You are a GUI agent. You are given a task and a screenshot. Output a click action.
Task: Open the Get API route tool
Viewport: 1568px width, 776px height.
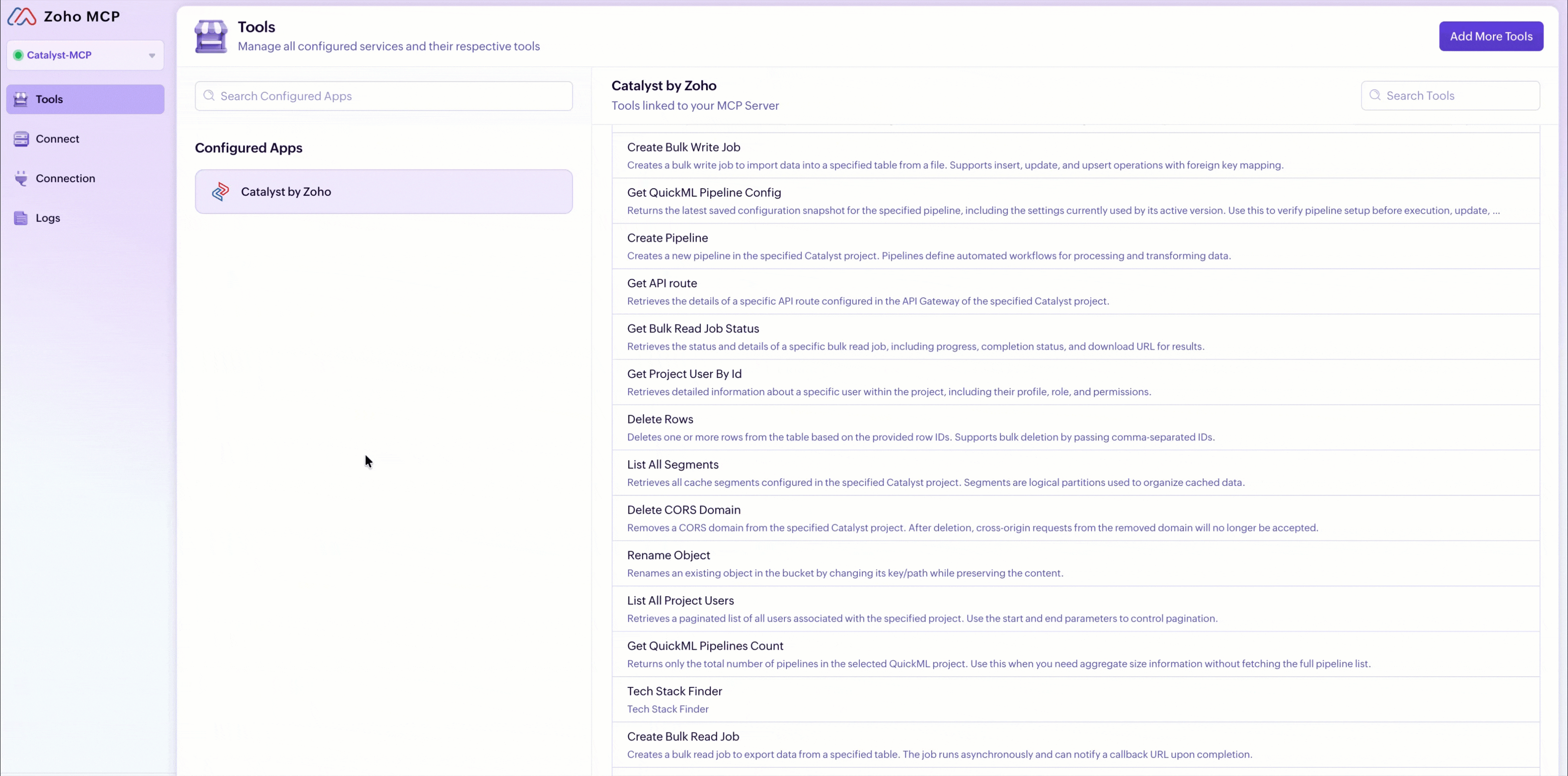point(1076,292)
